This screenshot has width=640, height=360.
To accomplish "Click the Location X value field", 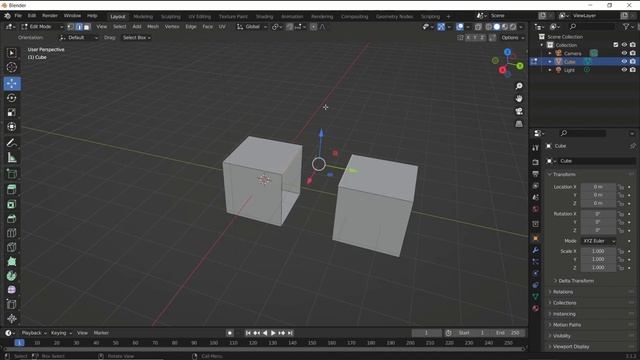I will click(x=598, y=187).
